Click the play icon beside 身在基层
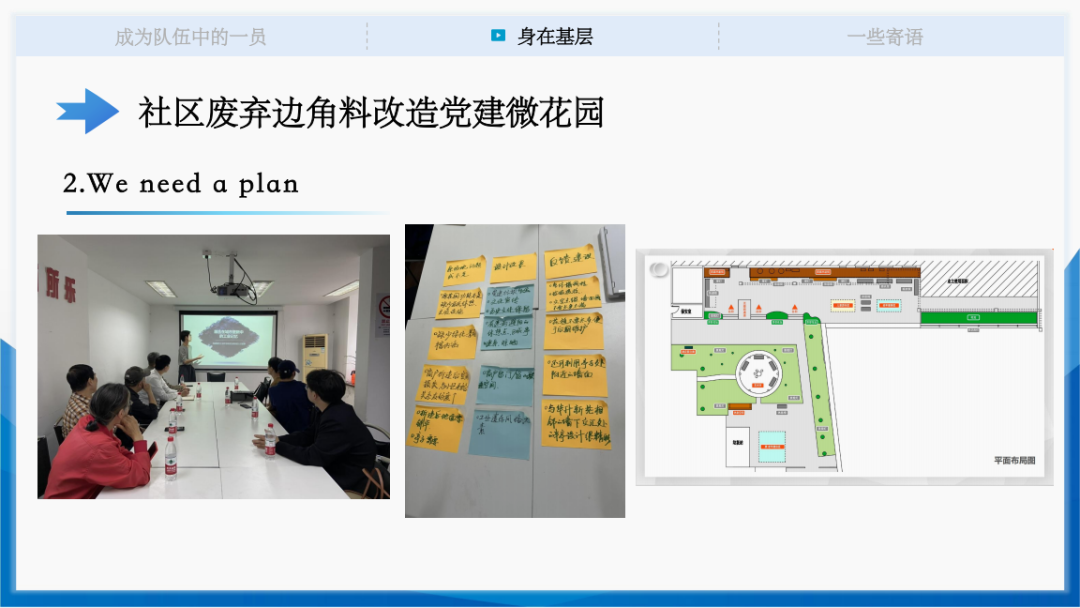This screenshot has height=608, width=1080. point(498,37)
